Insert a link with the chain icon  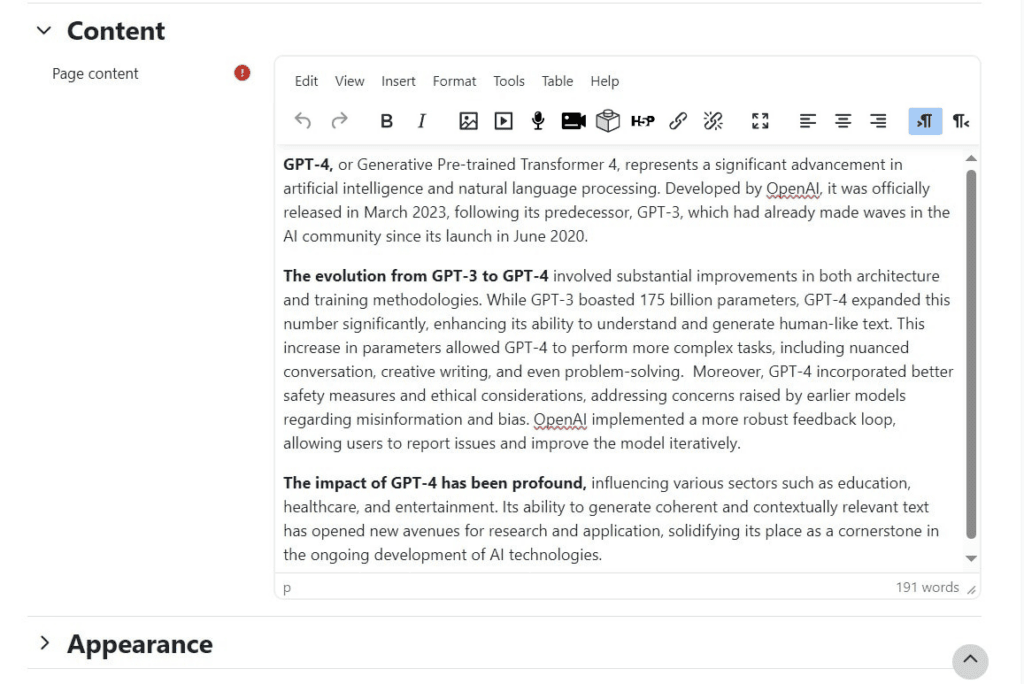678,121
